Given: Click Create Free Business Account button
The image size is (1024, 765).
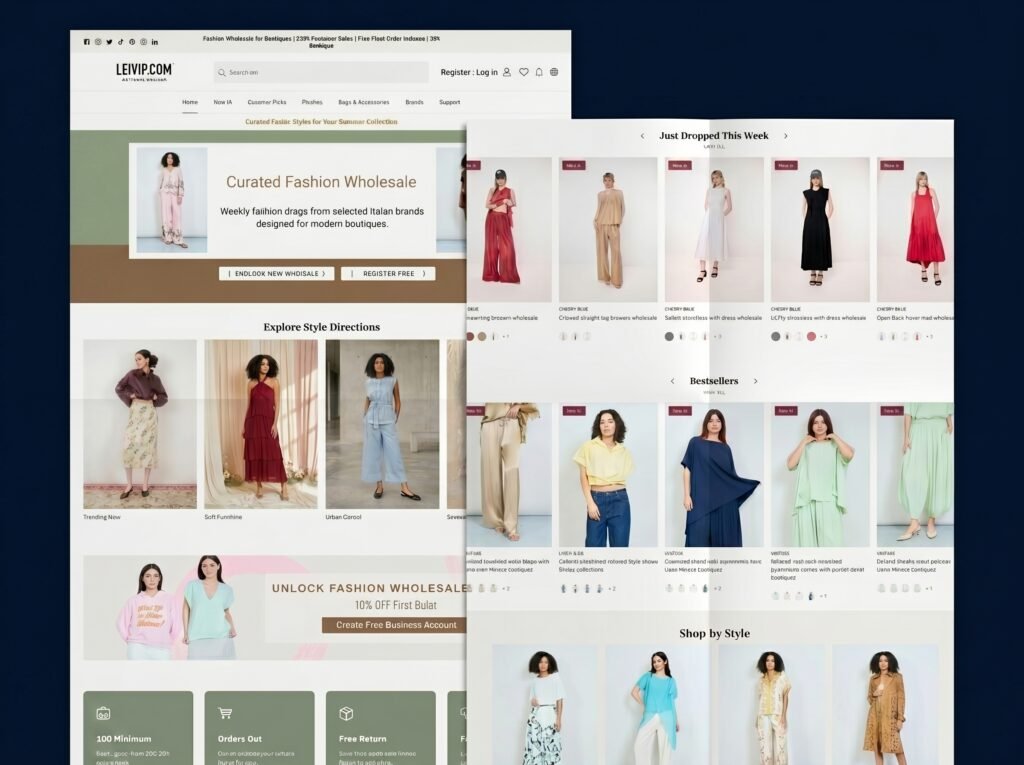Looking at the screenshot, I should (396, 625).
